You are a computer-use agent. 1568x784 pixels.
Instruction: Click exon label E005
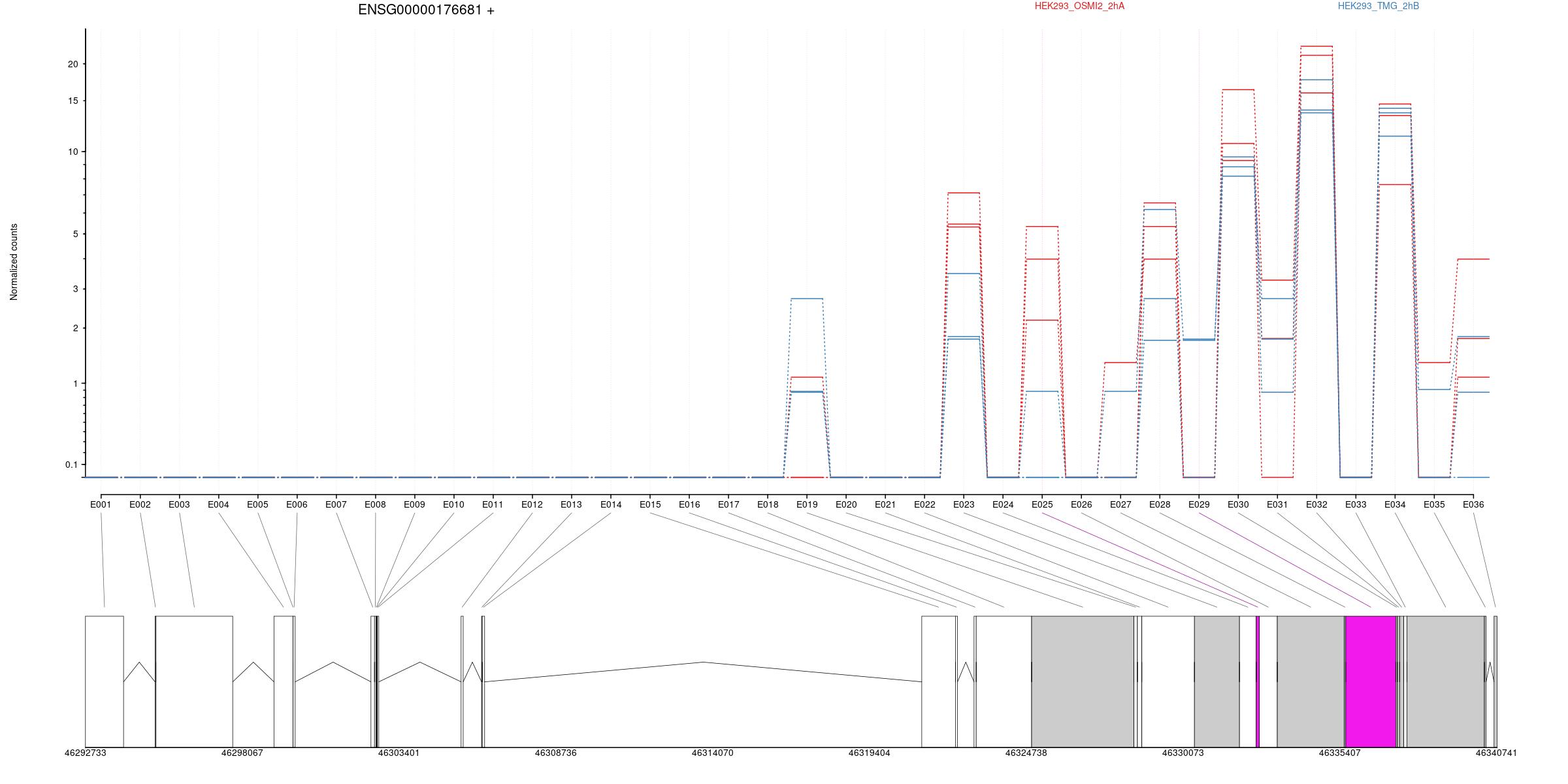257,504
